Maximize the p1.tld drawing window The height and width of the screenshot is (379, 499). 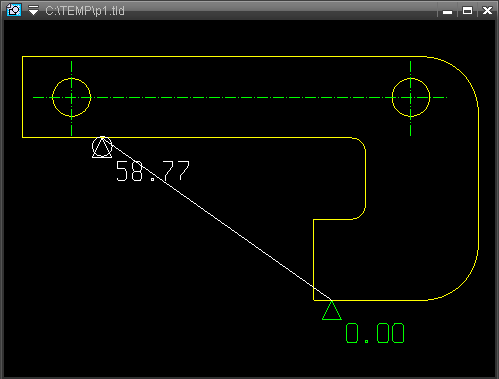467,11
